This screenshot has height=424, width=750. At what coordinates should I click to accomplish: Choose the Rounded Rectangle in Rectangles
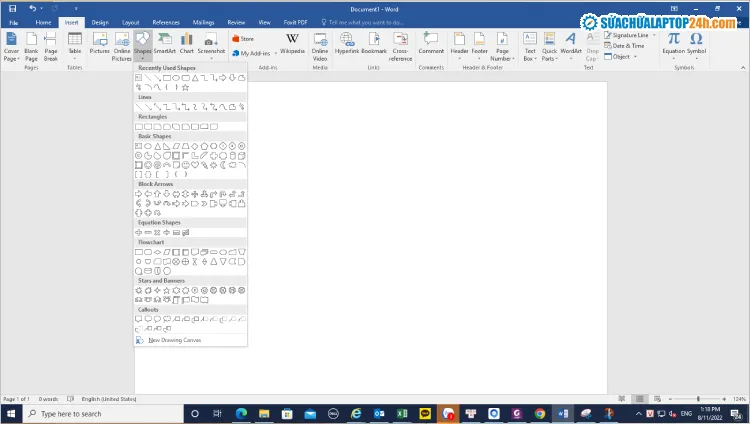[148, 126]
